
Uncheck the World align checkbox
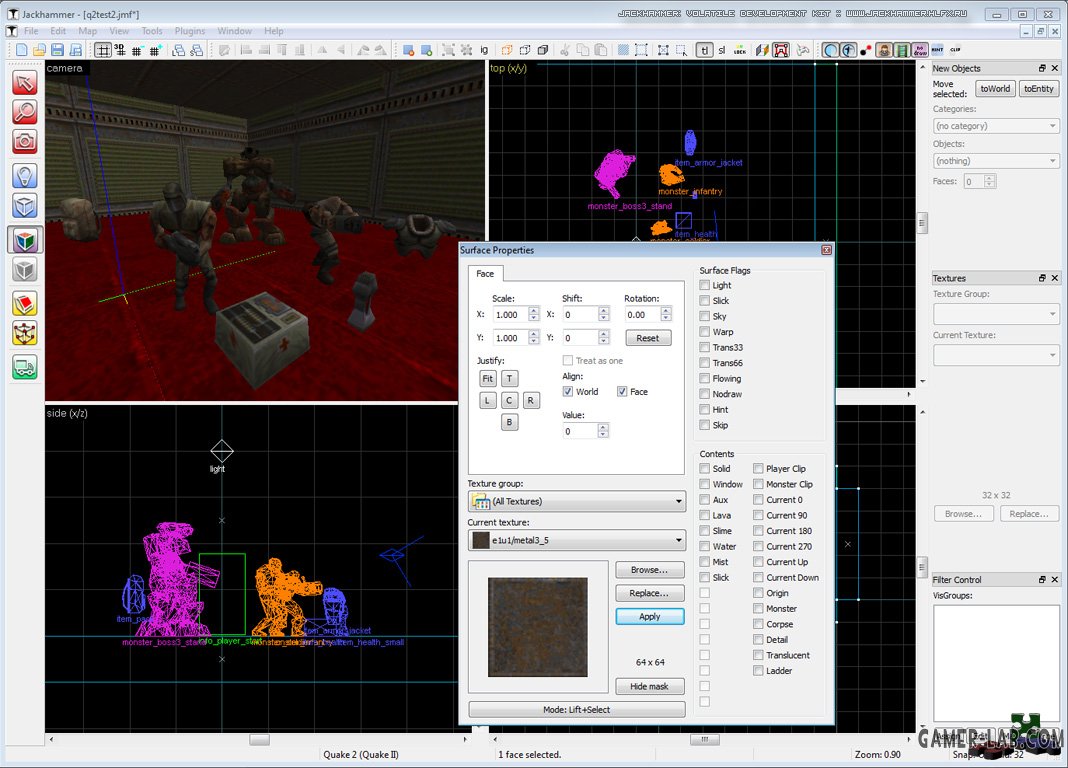[x=567, y=391]
